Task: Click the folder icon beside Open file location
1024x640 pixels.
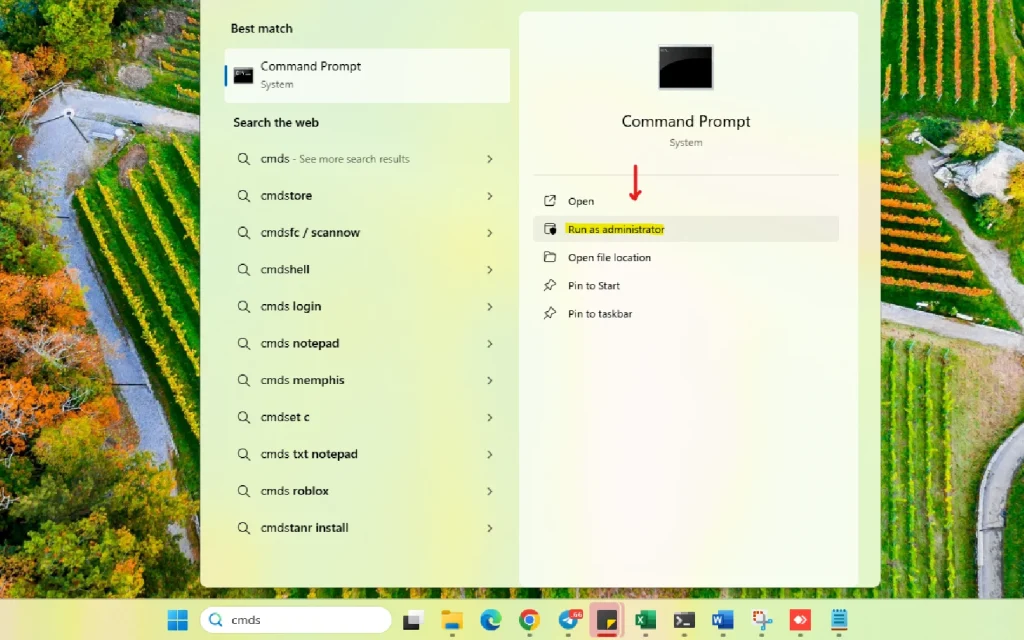Action: click(x=550, y=257)
